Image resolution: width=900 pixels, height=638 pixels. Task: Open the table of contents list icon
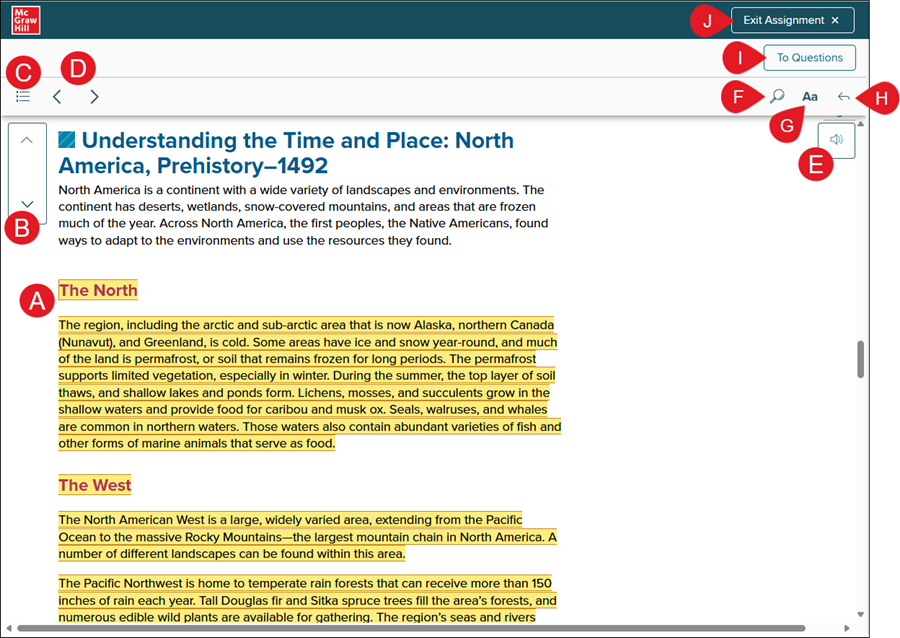coord(23,97)
